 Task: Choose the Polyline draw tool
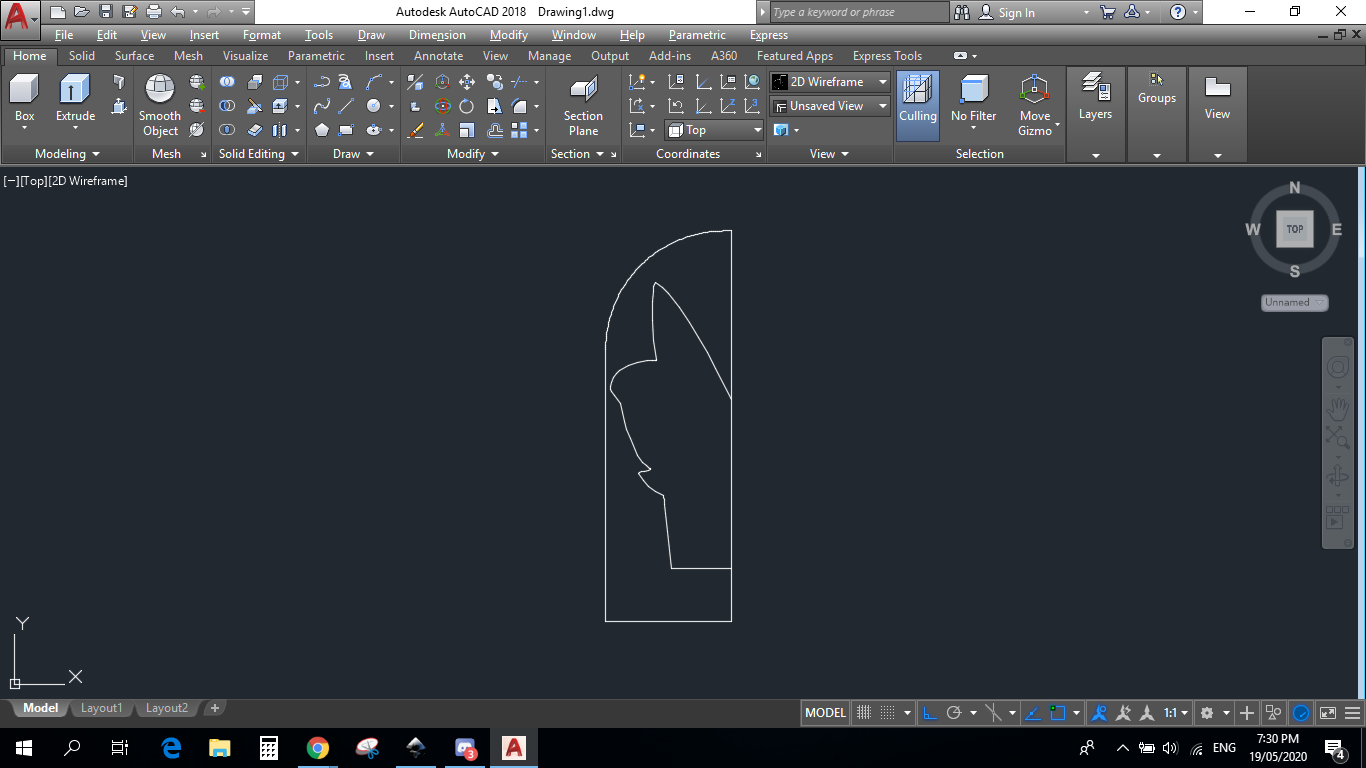322,82
